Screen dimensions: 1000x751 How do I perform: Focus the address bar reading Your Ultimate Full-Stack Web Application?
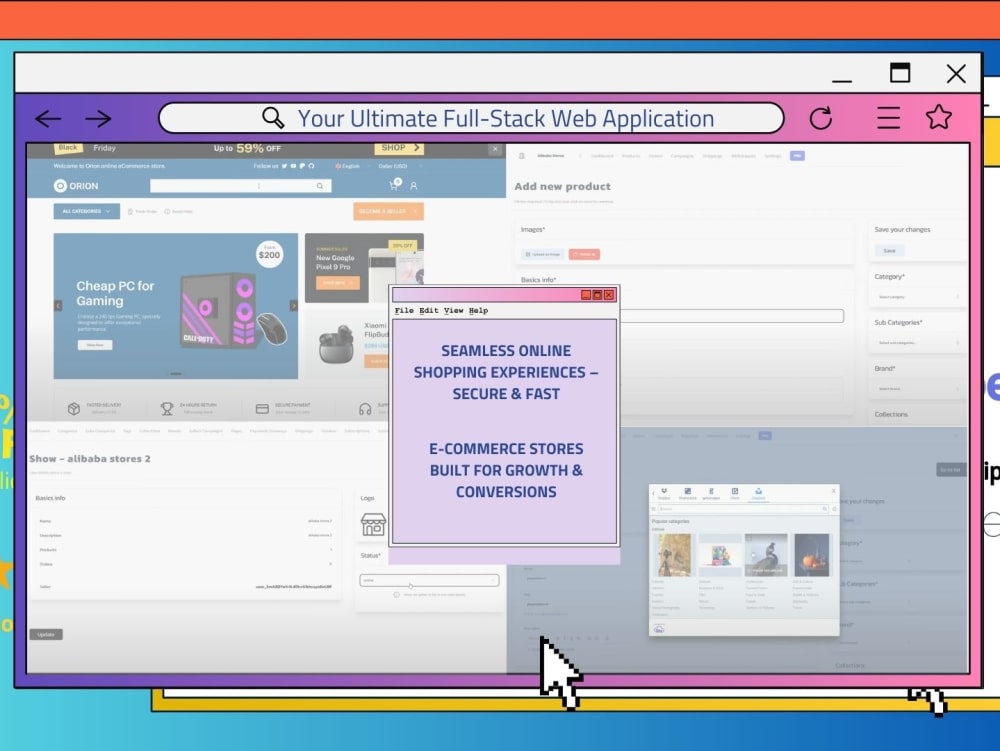click(x=471, y=118)
